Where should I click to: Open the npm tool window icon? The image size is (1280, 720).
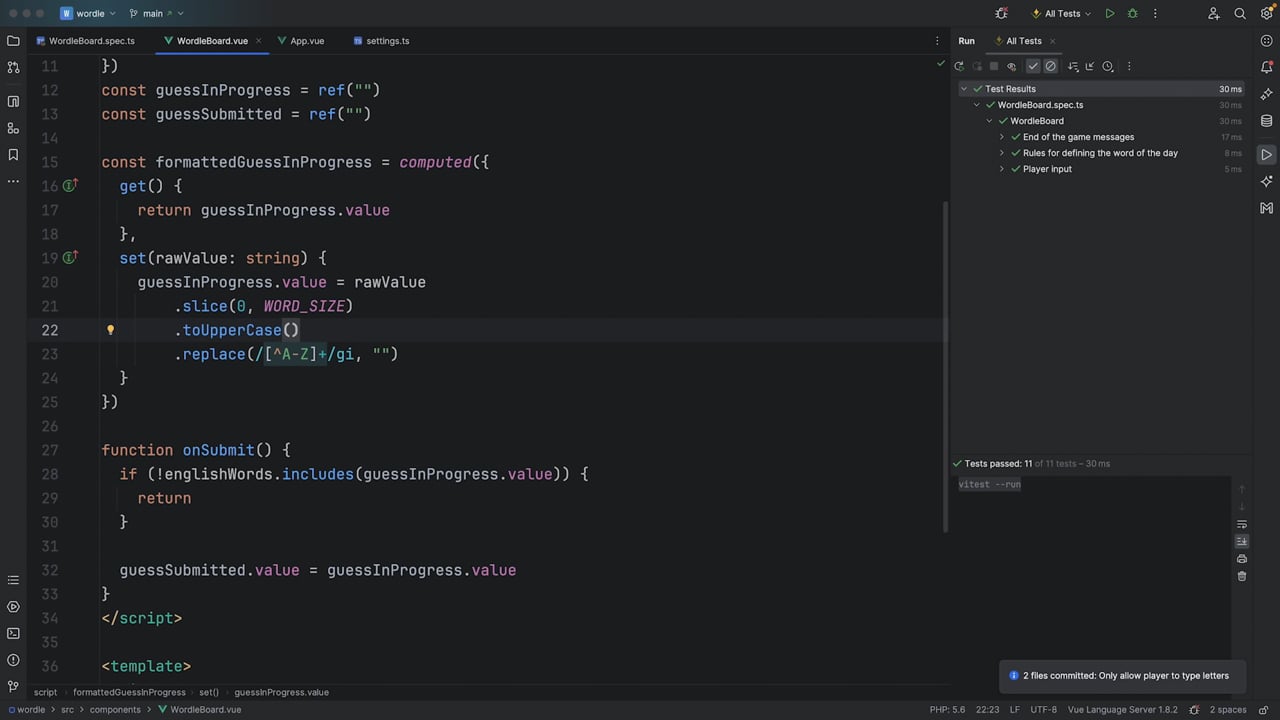coord(13,101)
